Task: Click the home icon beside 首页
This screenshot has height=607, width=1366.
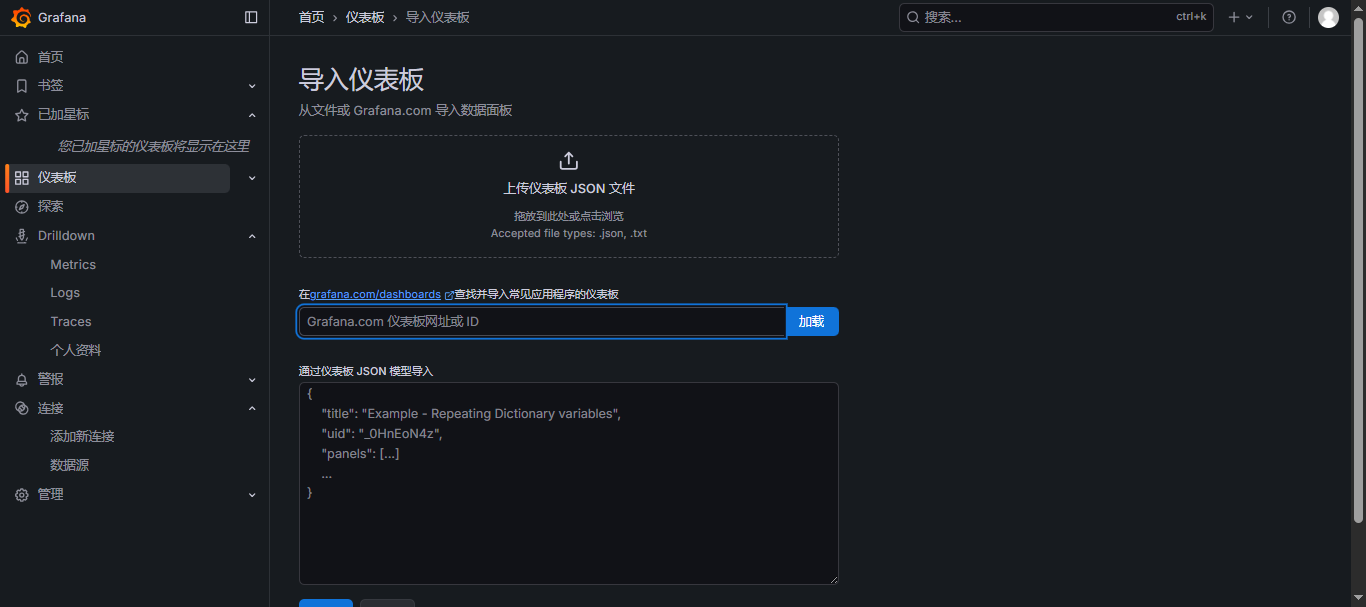Action: (x=22, y=57)
